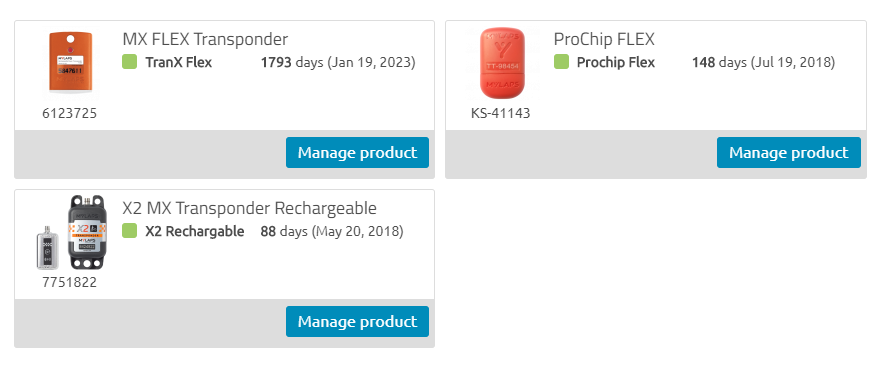The image size is (894, 386).
Task: Click the 1793 days remaining text
Action: (292, 62)
